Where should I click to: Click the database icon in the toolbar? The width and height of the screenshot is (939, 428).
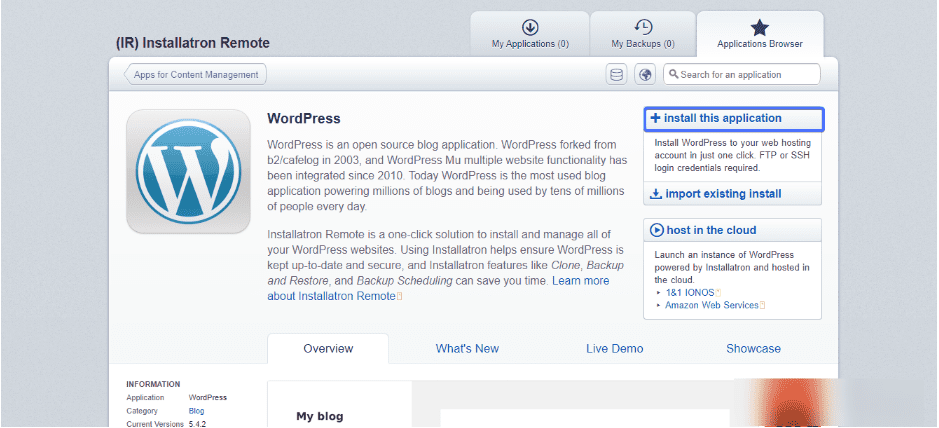[616, 75]
